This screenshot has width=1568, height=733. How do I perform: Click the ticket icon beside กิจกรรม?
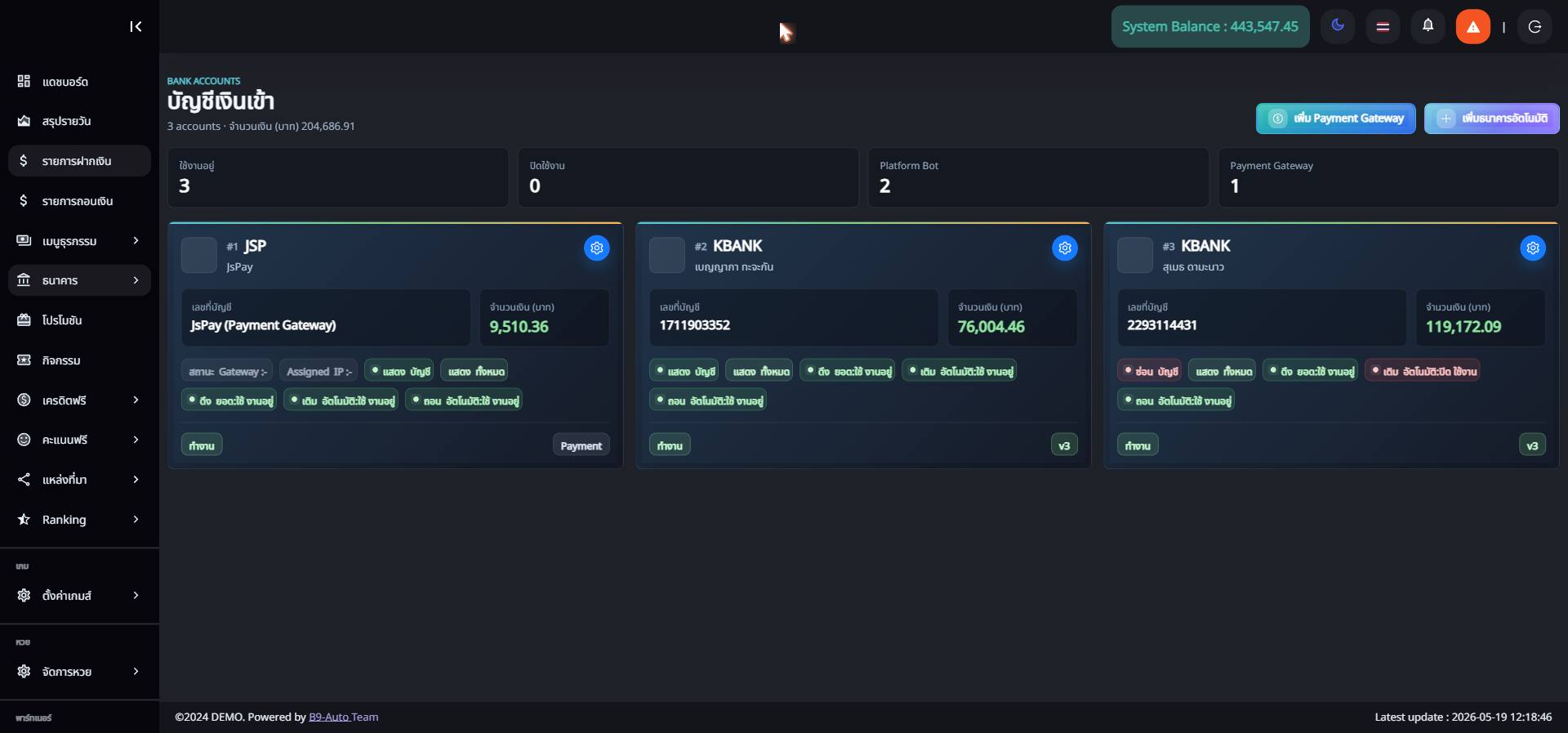point(24,360)
